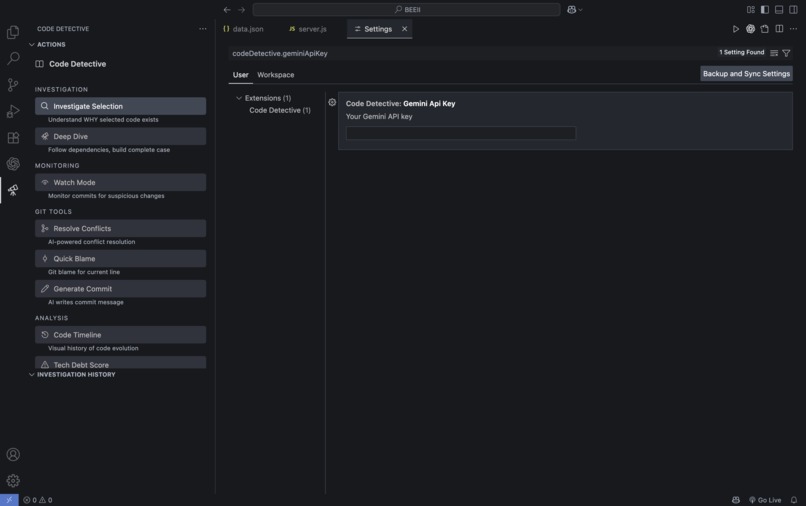
Task: Open the Source Control view
Action: tap(13, 84)
